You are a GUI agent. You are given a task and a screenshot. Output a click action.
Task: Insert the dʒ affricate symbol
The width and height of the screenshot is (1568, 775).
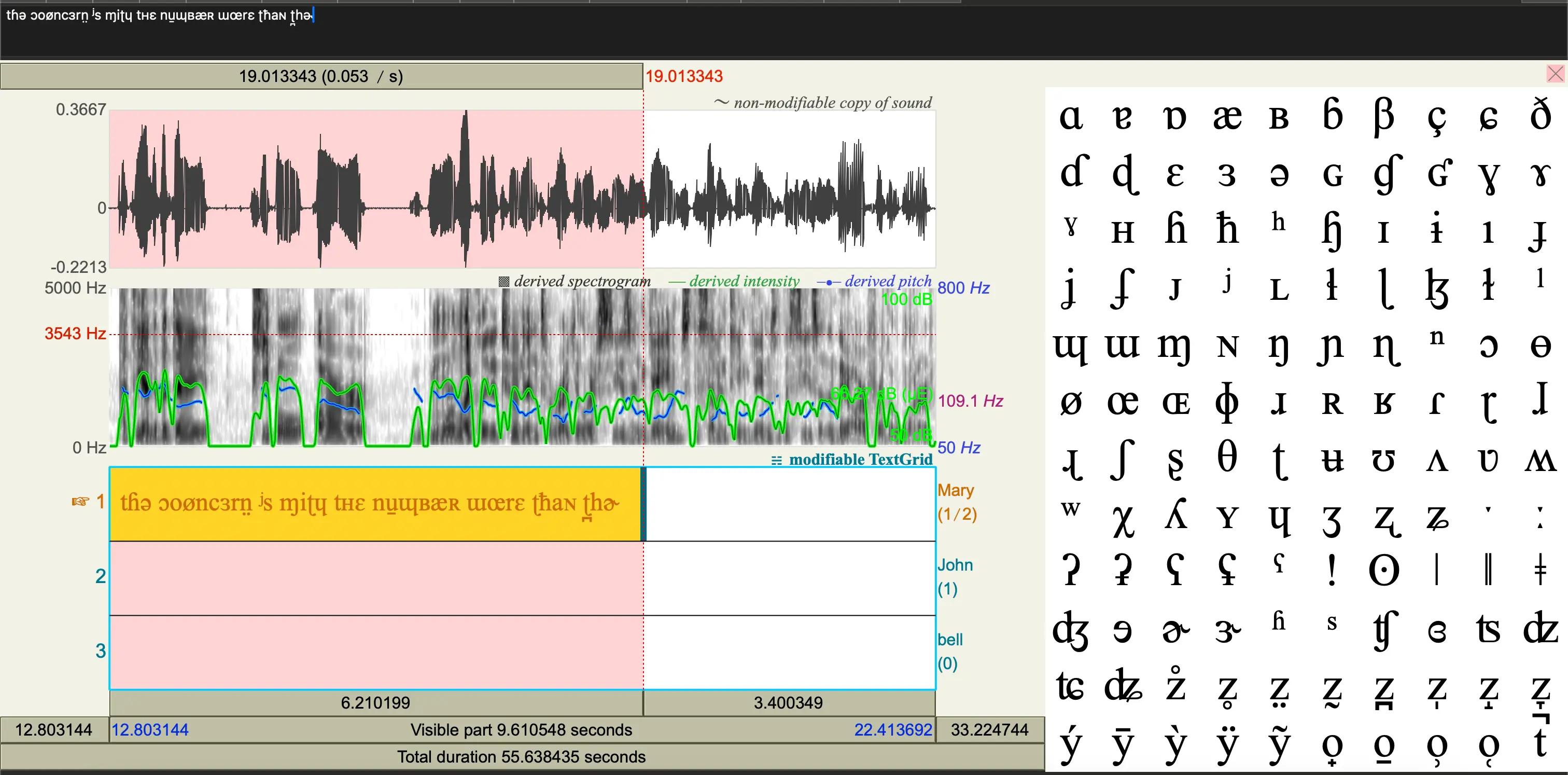[x=1071, y=630]
